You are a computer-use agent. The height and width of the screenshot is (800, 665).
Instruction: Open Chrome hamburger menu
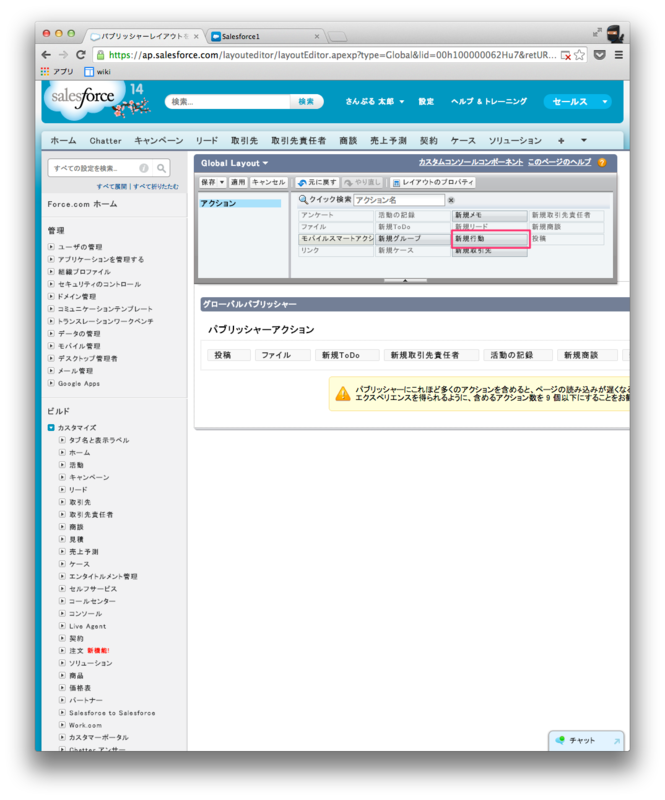(x=619, y=55)
